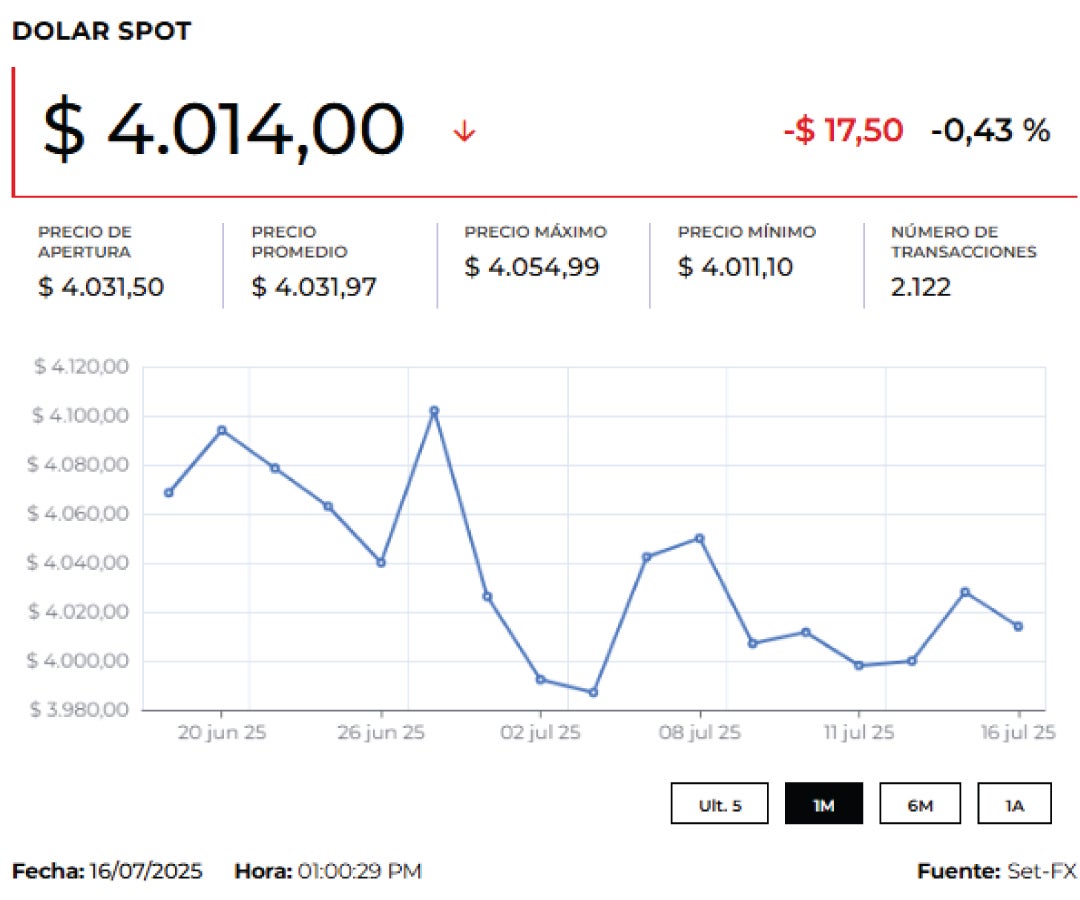
Task: Click the lowest data point on the chart
Action: pos(593,692)
